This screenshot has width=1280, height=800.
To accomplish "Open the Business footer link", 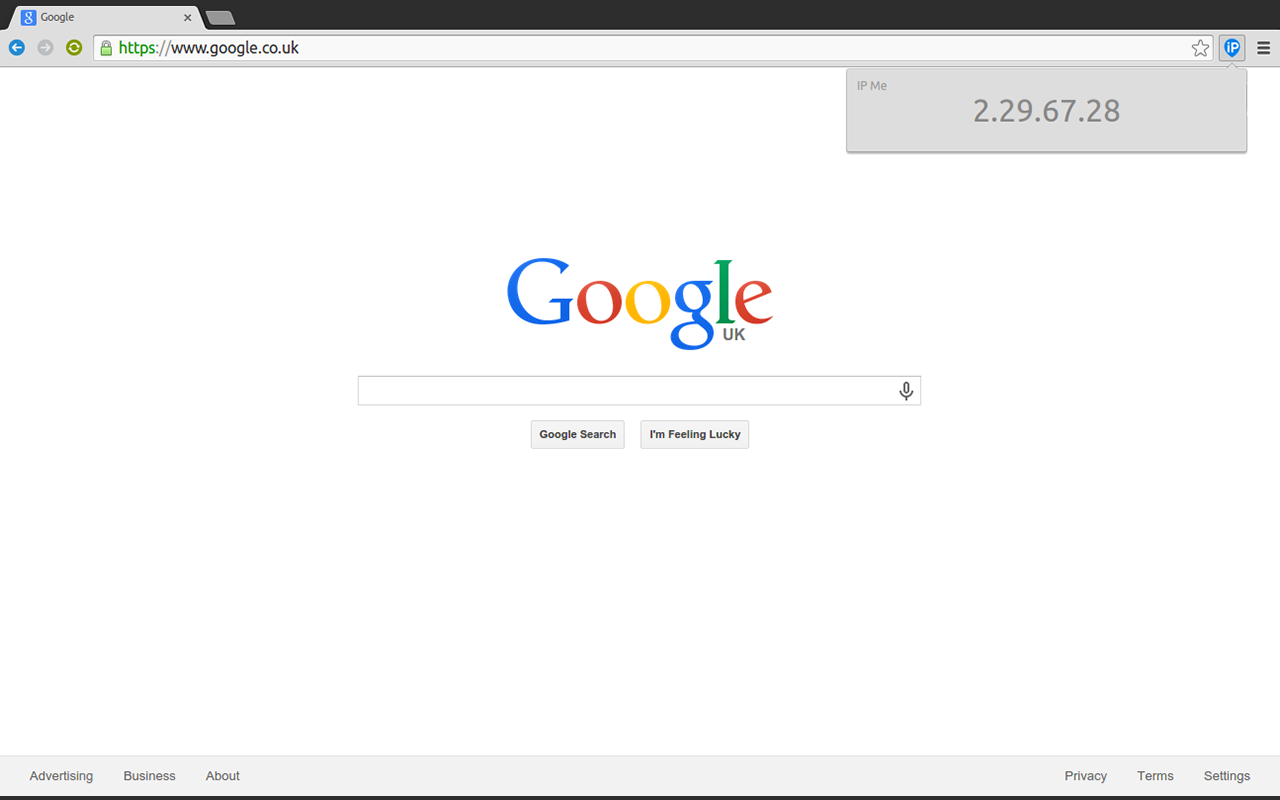I will click(150, 776).
